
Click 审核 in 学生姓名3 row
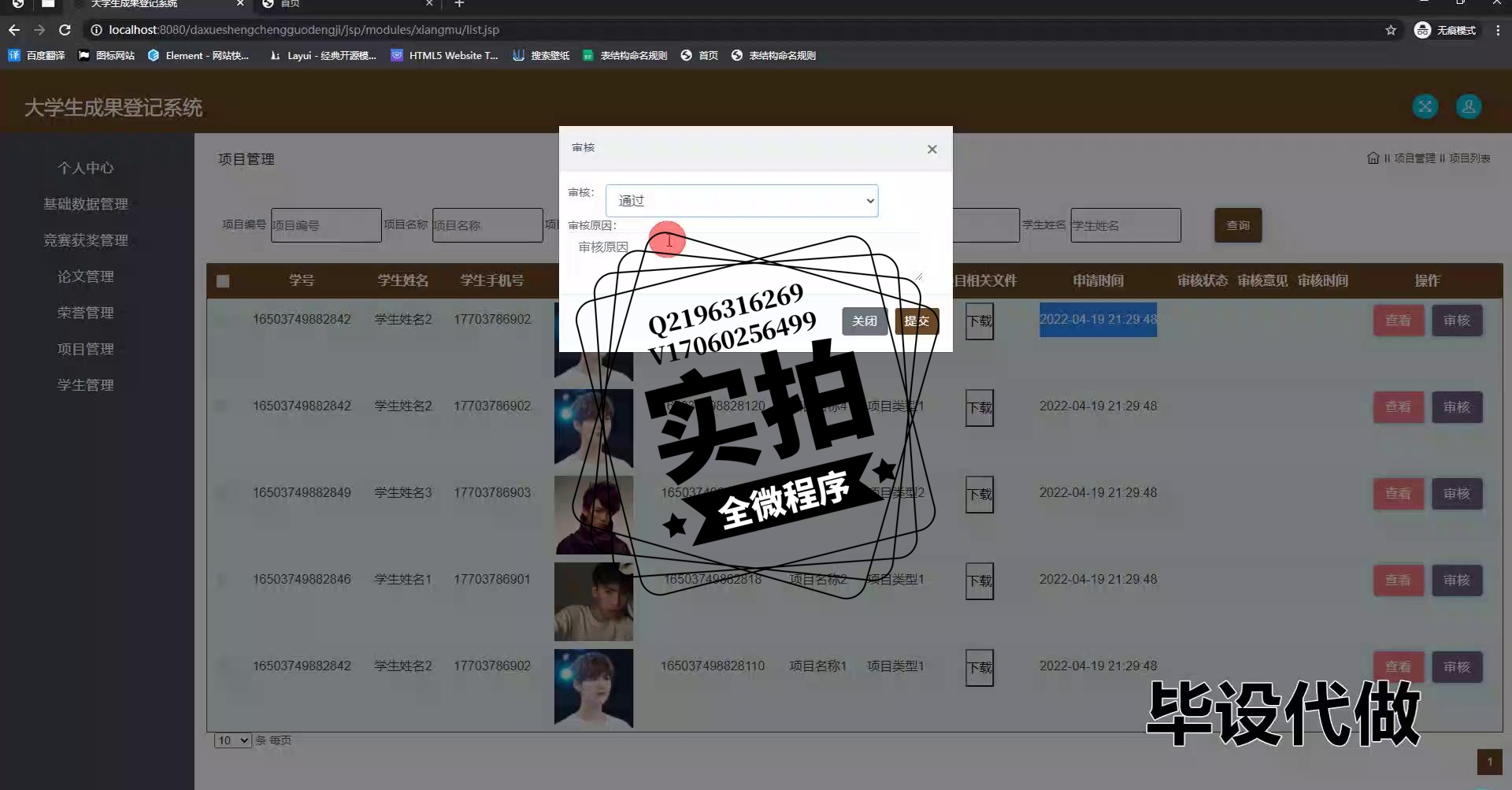pyautogui.click(x=1457, y=494)
